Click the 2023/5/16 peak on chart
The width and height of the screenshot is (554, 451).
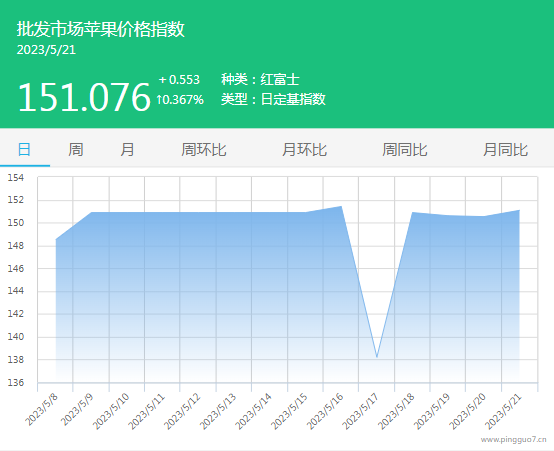[341, 206]
